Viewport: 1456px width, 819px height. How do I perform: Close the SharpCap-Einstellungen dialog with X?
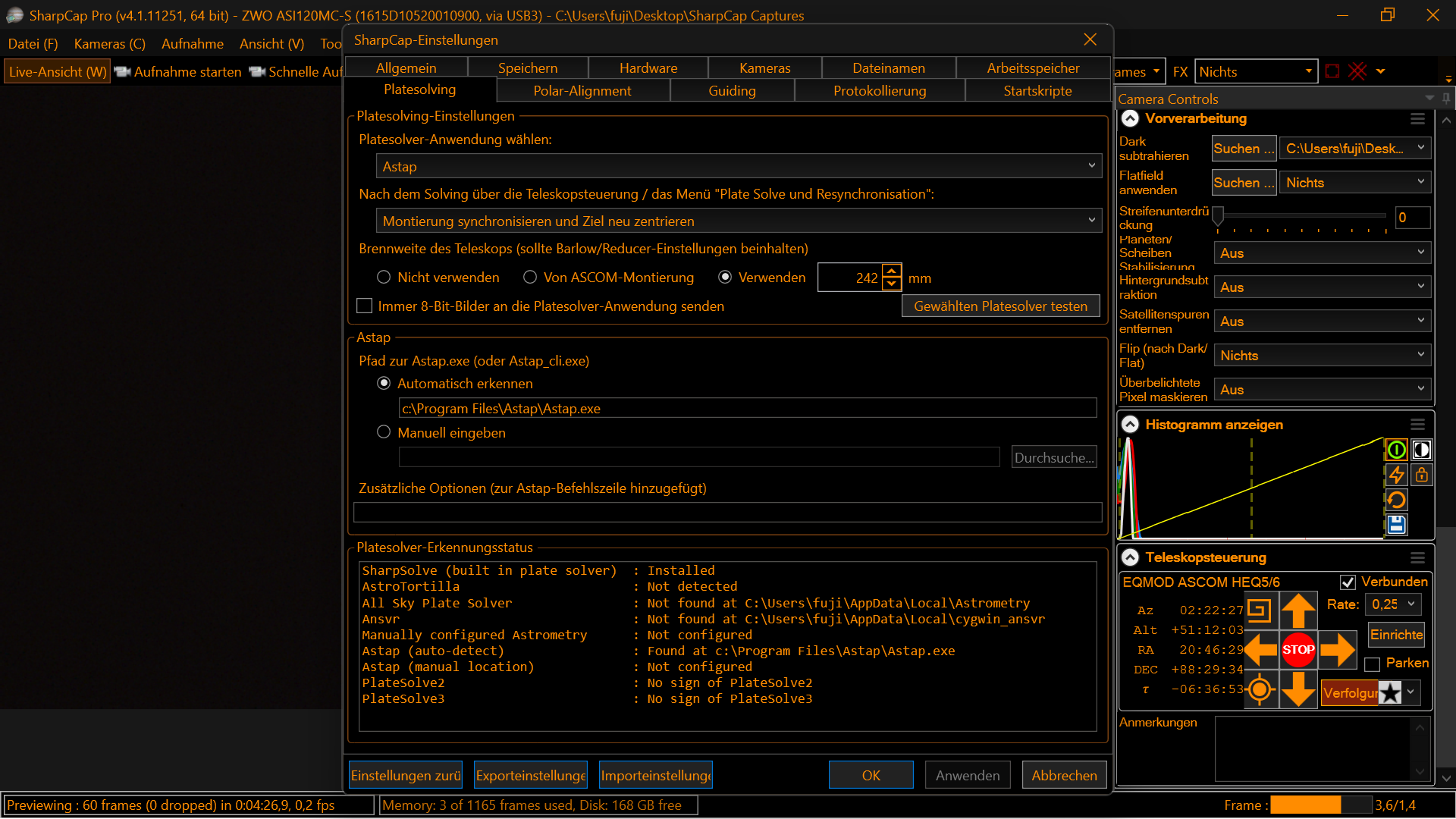(x=1090, y=39)
